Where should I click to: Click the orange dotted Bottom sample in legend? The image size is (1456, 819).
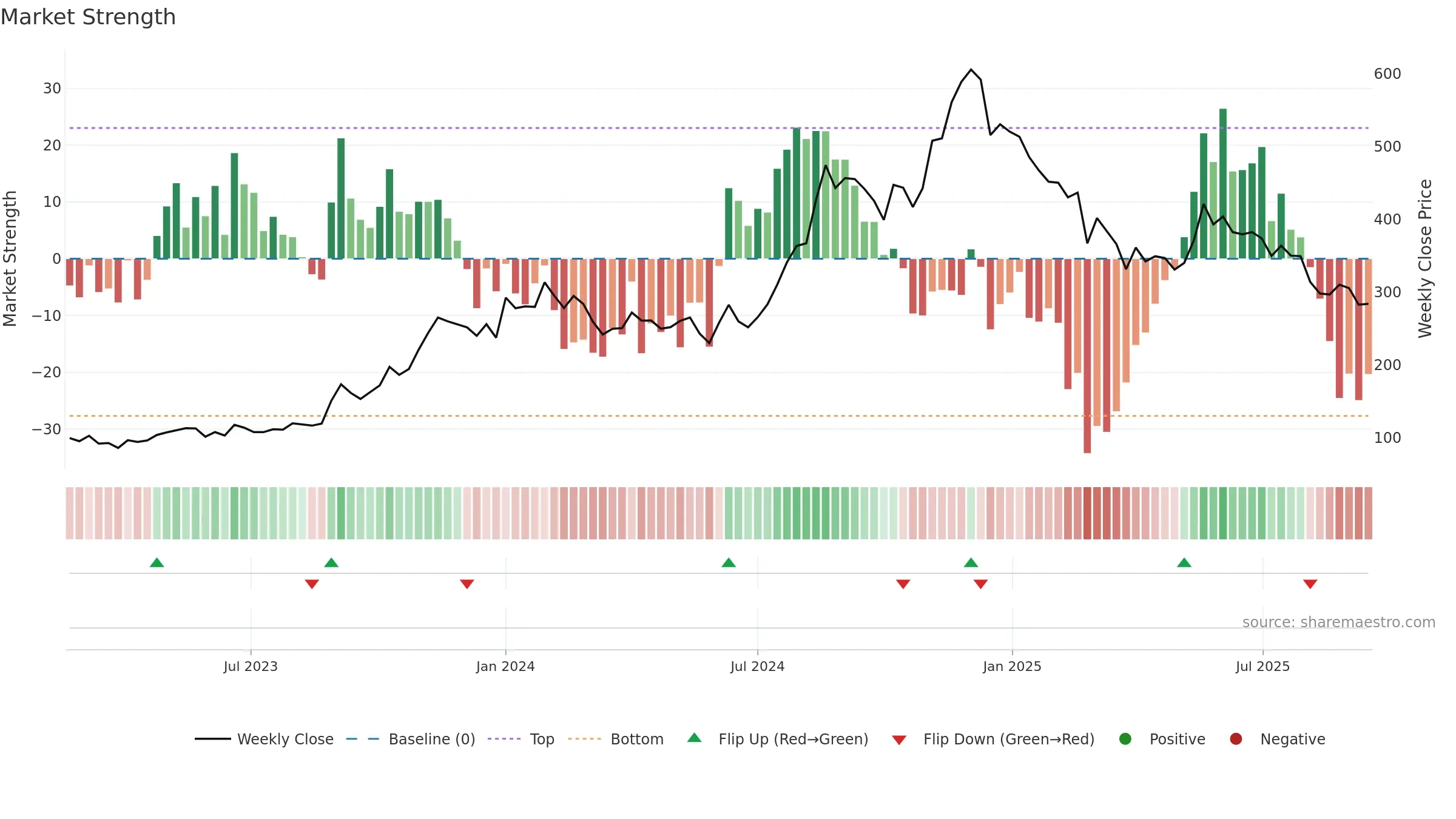[585, 739]
